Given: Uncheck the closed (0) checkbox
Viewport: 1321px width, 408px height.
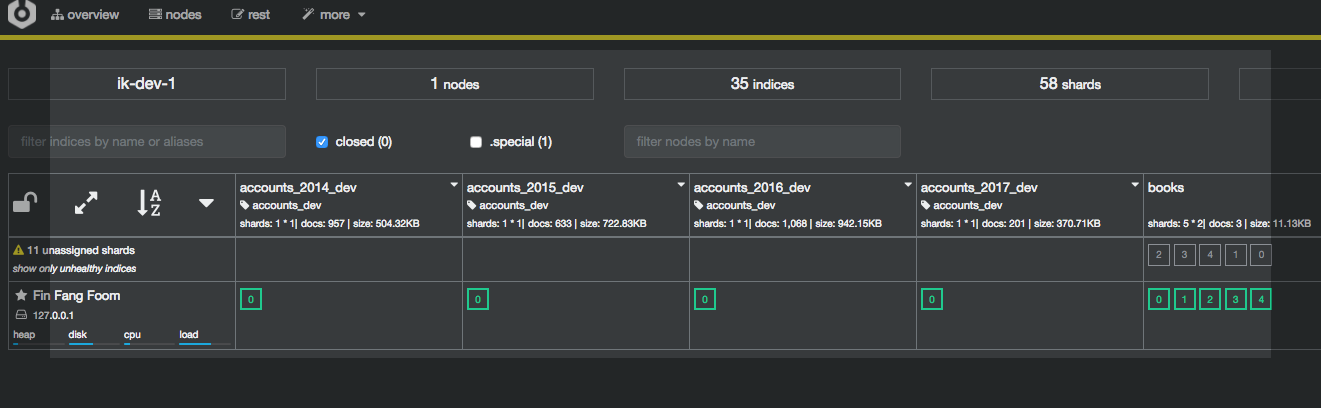Looking at the screenshot, I should tap(322, 142).
